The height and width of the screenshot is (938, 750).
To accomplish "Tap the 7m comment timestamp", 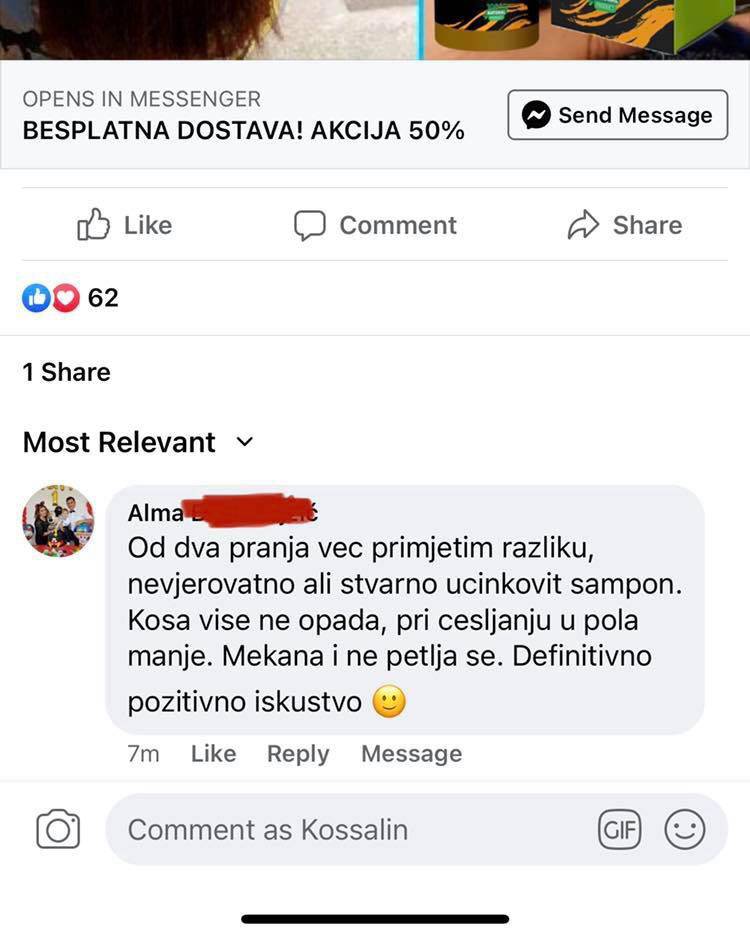I will point(143,754).
